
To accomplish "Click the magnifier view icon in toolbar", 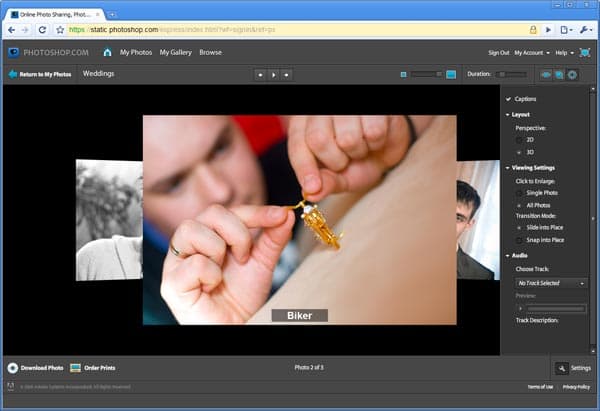I will pos(559,75).
